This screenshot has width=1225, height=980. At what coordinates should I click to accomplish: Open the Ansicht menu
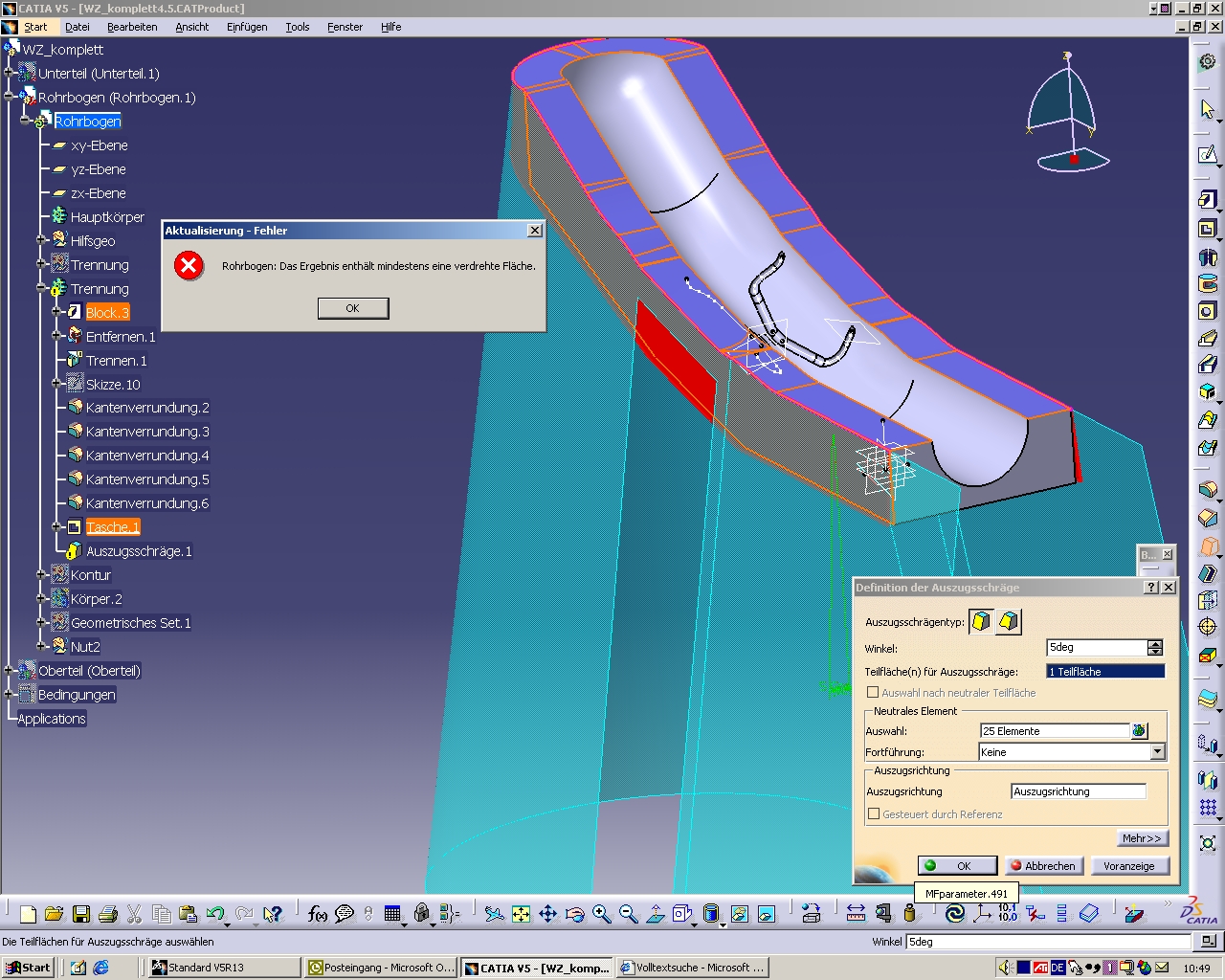[x=191, y=27]
